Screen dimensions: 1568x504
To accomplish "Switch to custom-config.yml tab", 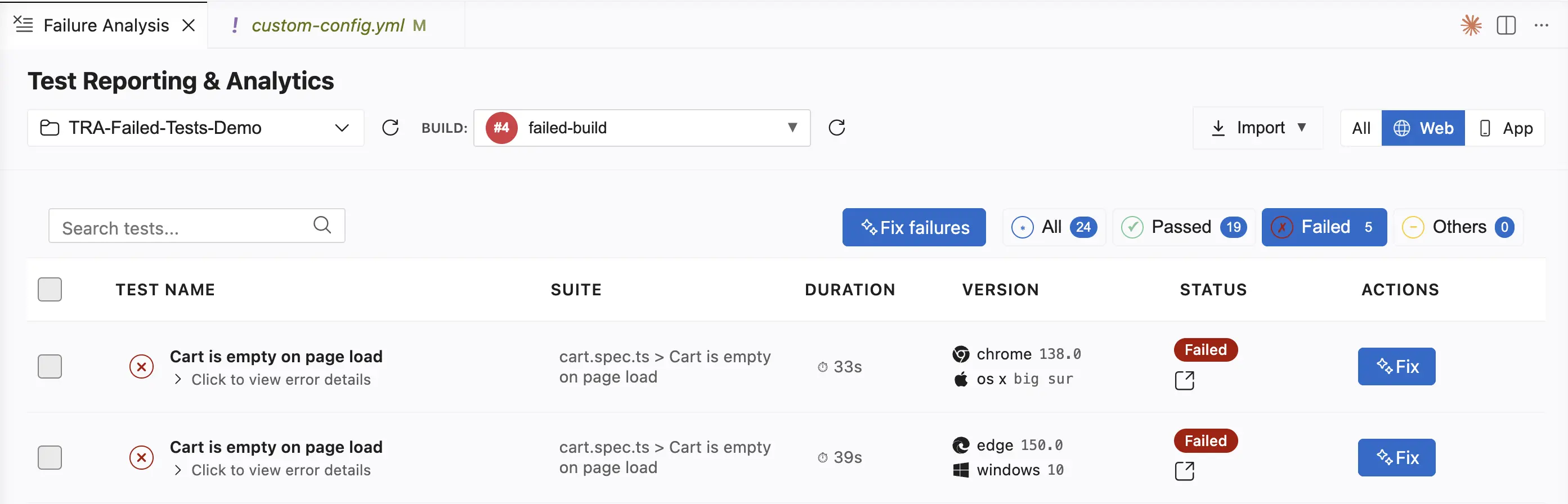I will click(x=328, y=25).
